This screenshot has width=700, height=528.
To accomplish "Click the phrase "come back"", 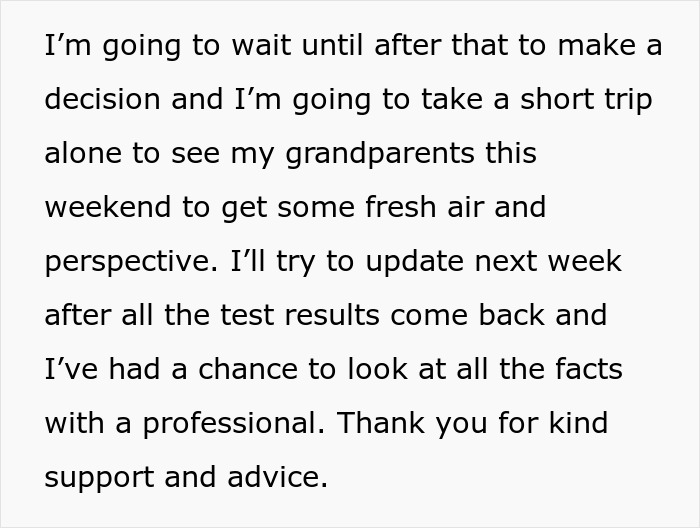I will pyautogui.click(x=481, y=316).
